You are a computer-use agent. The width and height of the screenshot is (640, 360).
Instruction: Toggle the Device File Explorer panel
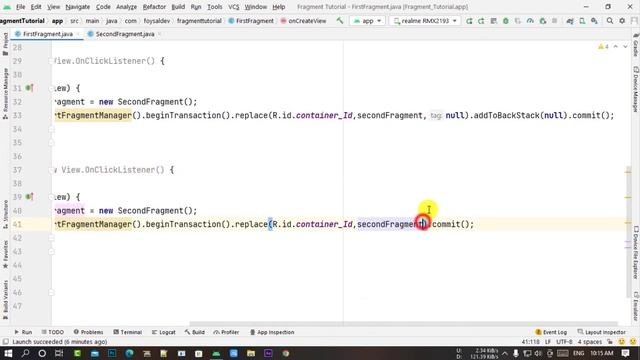[636, 253]
